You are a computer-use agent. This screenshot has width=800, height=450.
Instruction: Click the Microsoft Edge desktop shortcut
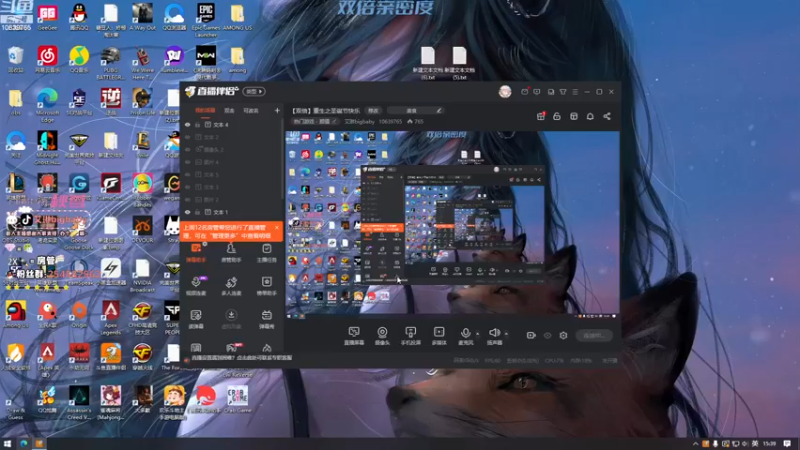[47, 105]
